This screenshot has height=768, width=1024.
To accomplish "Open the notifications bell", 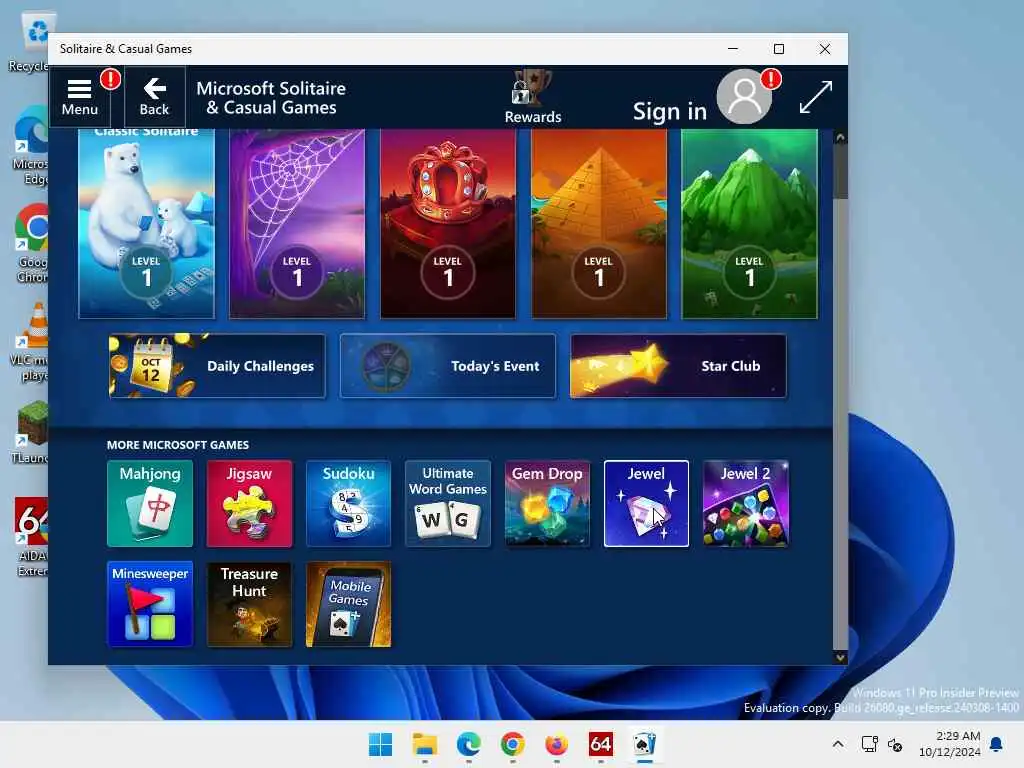I will point(997,744).
